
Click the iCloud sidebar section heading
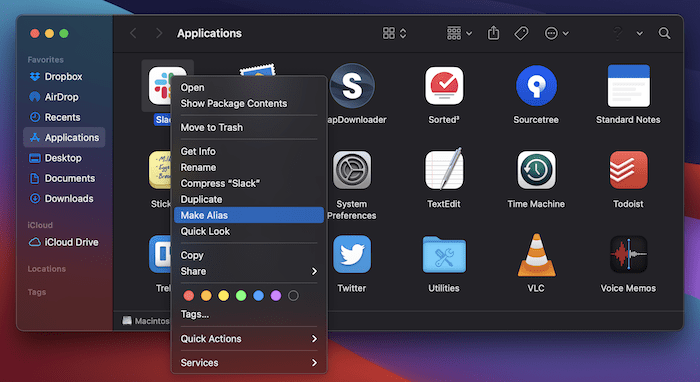point(40,225)
